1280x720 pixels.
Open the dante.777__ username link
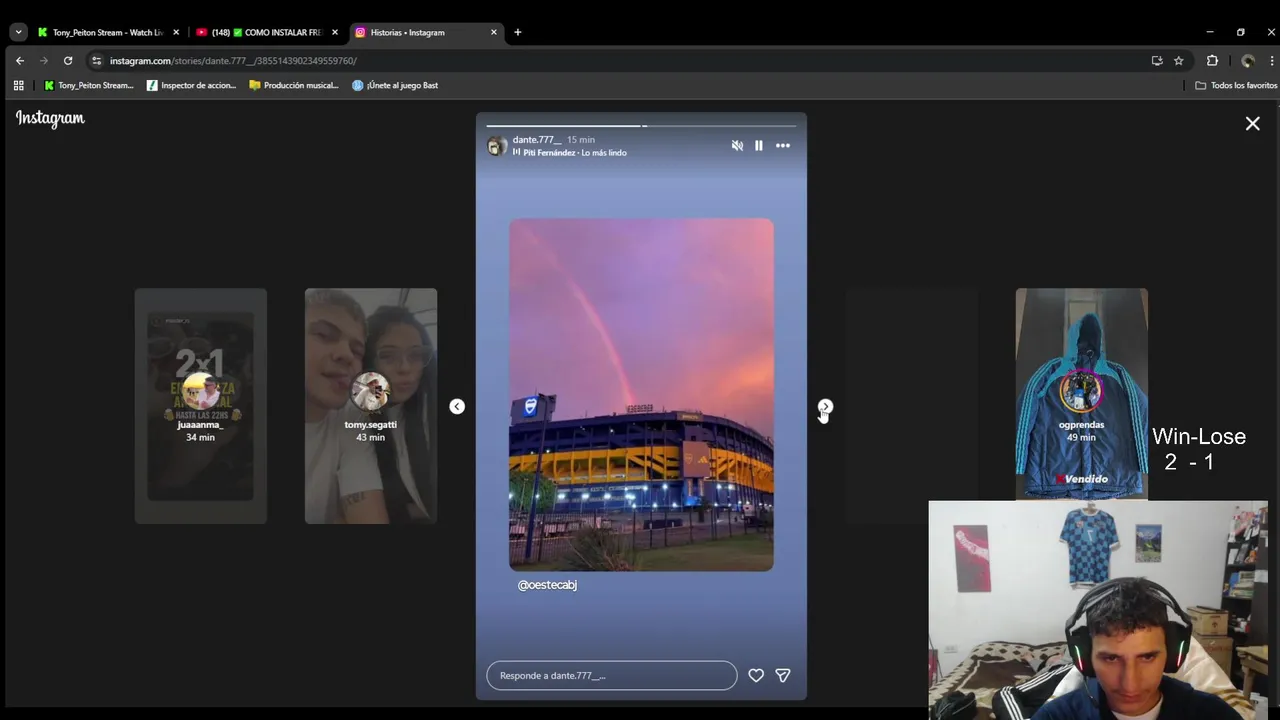point(537,140)
